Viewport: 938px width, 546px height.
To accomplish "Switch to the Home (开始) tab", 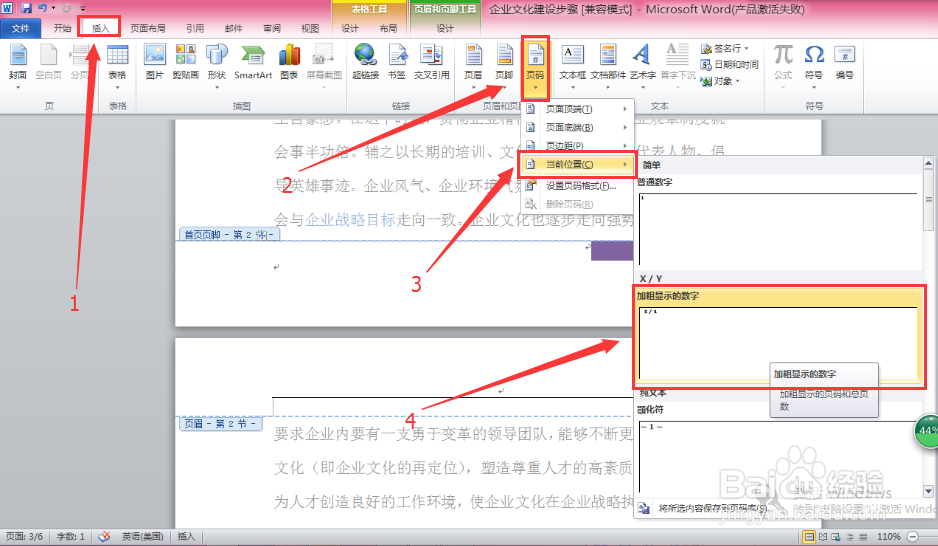I will [62, 28].
